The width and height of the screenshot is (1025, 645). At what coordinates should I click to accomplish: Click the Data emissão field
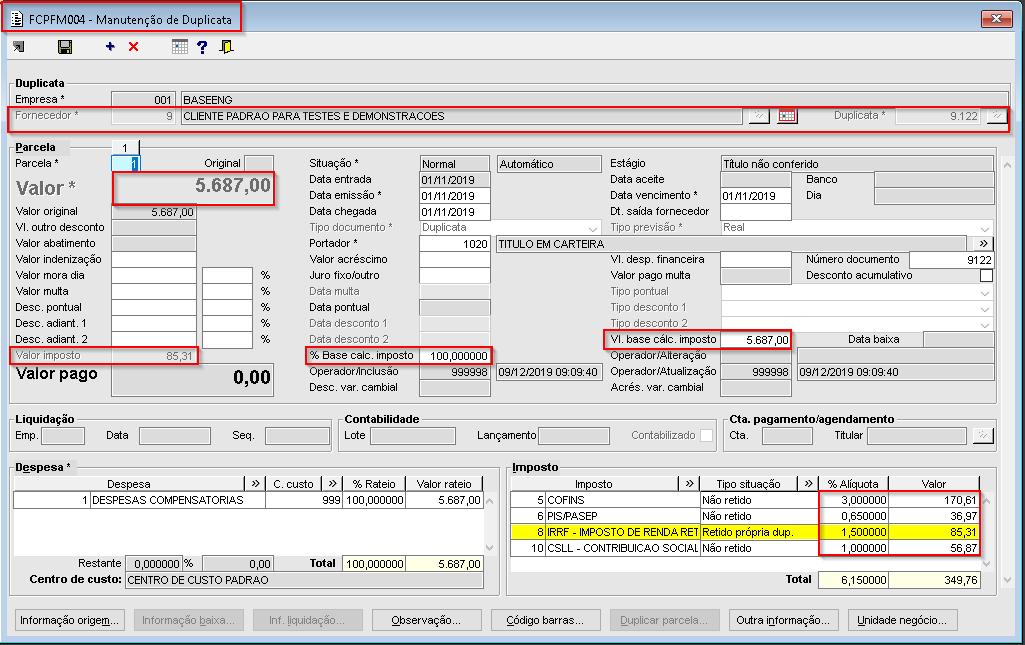click(454, 195)
